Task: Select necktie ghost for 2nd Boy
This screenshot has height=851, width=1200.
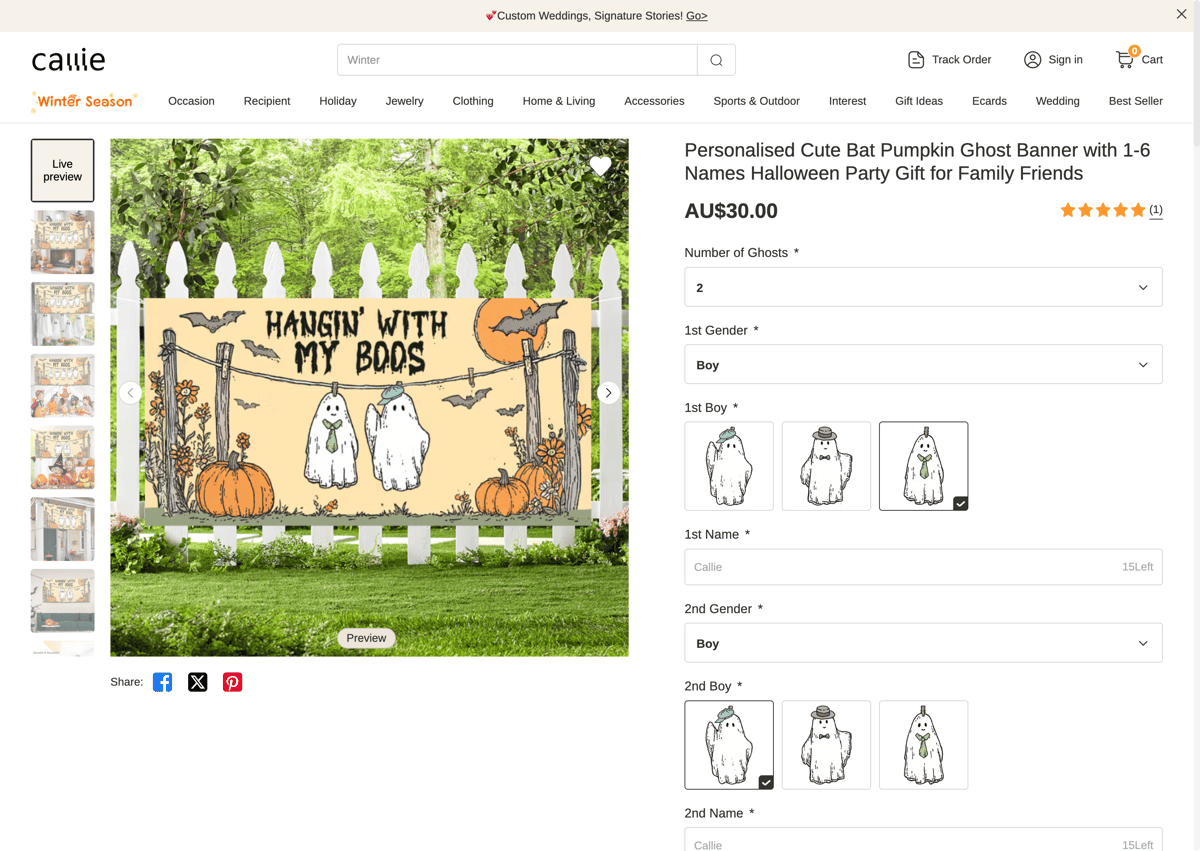Action: point(923,745)
